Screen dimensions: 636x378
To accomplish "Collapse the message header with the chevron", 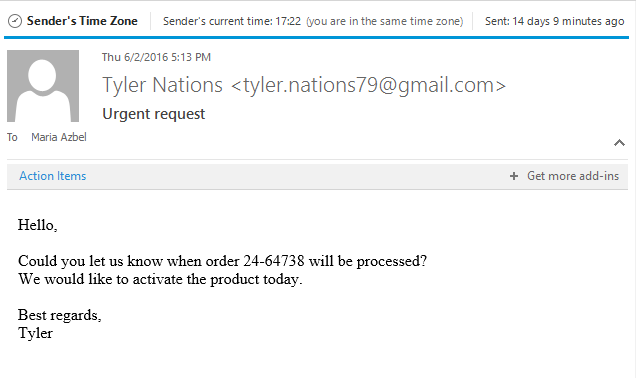I will (619, 143).
